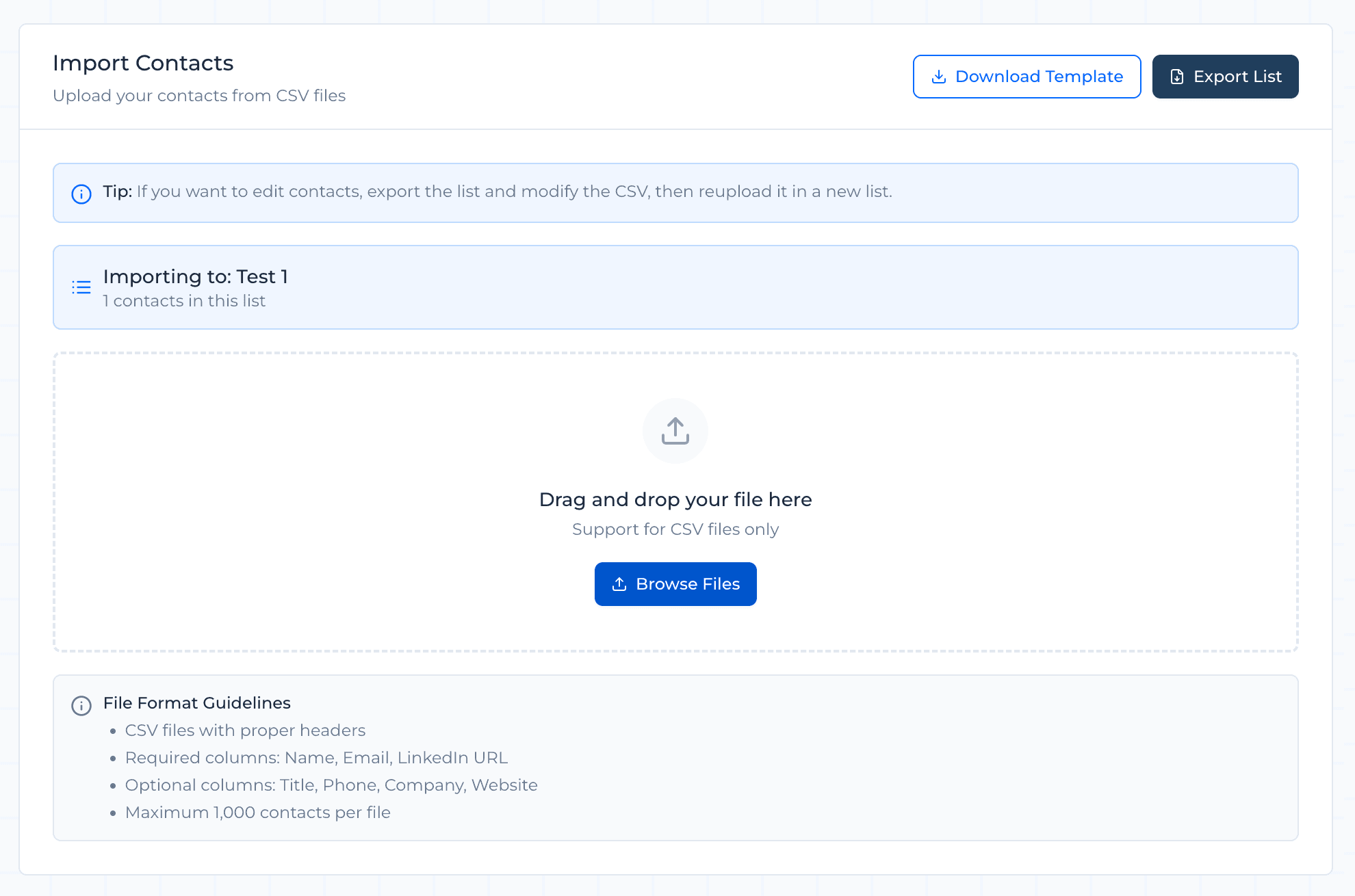Screen dimensions: 1355x896
Task: Click the File Format Guidelines heading
Action: tap(197, 703)
